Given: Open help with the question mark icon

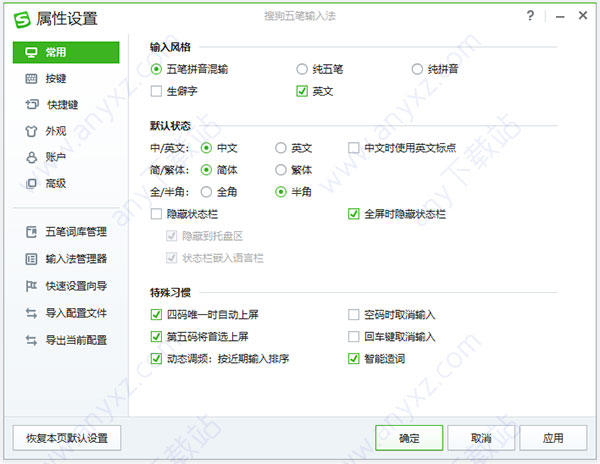Looking at the screenshot, I should 530,16.
